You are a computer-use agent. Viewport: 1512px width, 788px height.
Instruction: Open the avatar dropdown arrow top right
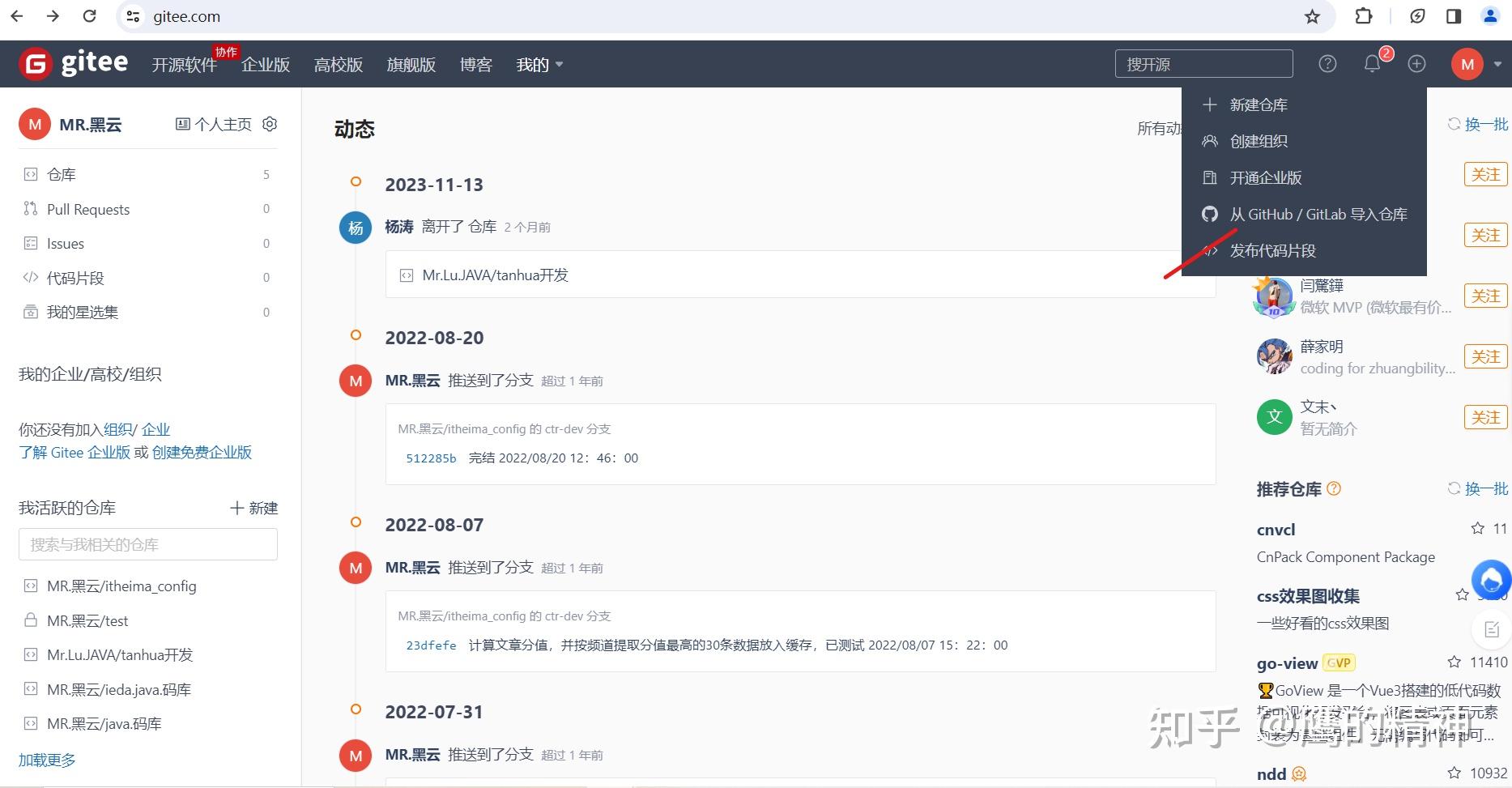coord(1497,63)
